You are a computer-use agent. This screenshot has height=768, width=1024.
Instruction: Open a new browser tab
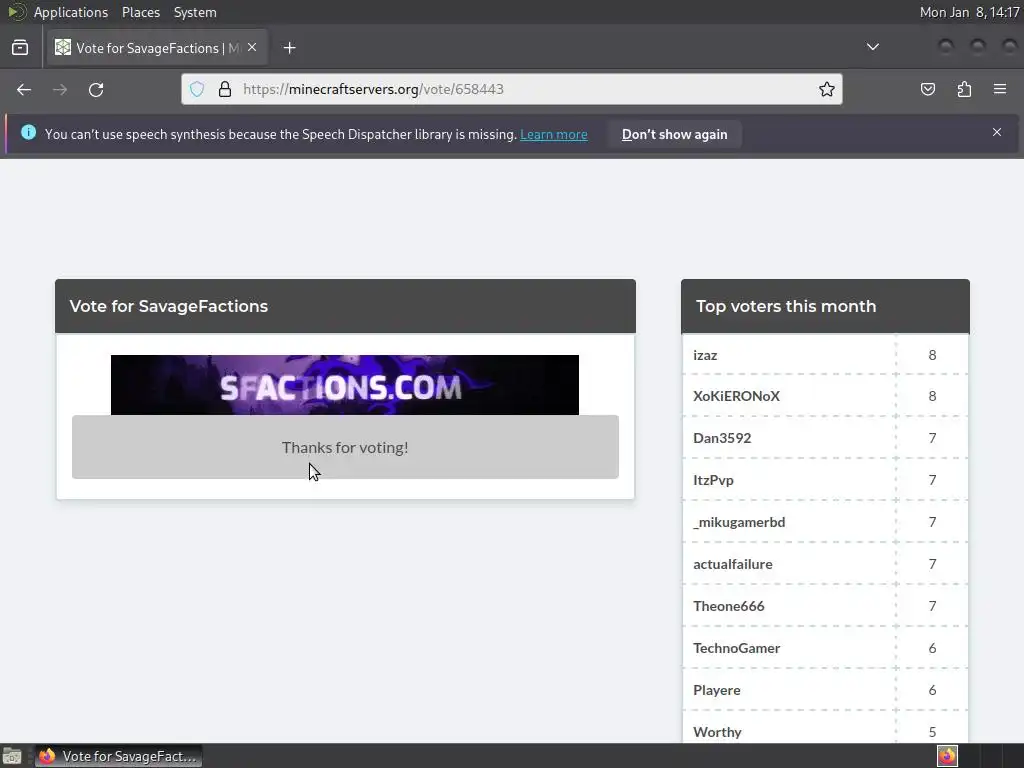click(x=289, y=48)
